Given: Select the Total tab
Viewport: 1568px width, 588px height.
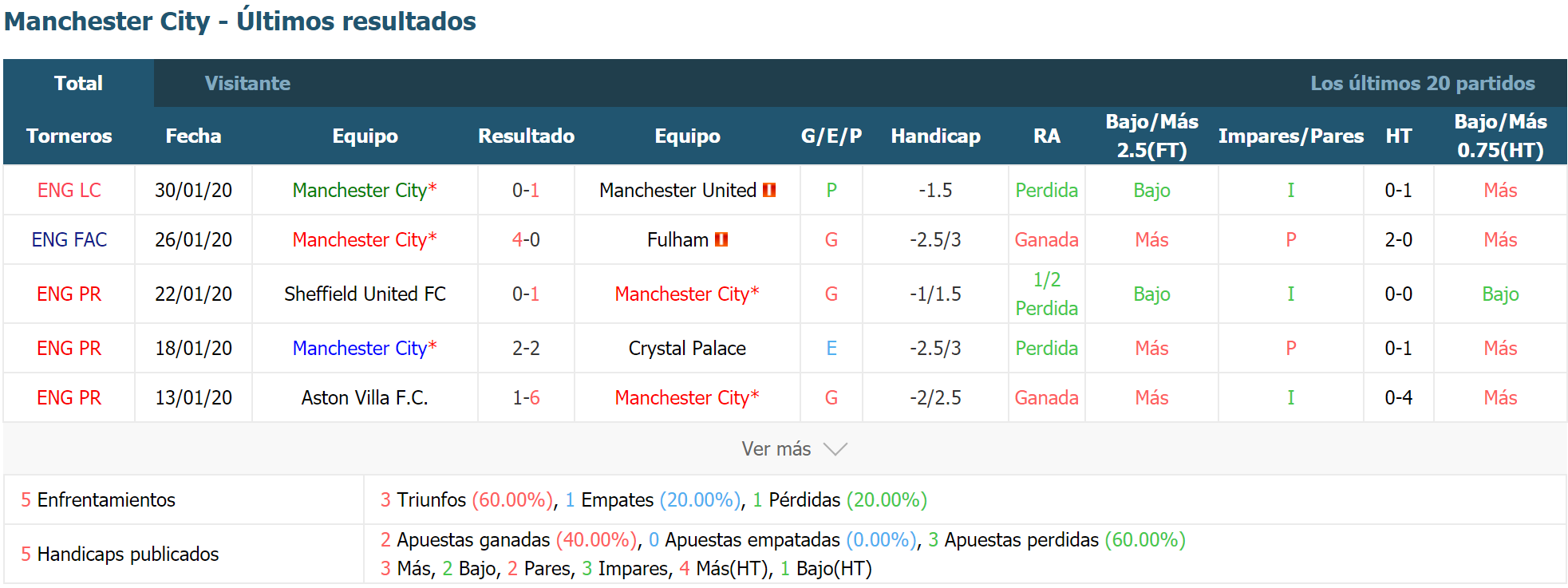Looking at the screenshot, I should tap(78, 84).
